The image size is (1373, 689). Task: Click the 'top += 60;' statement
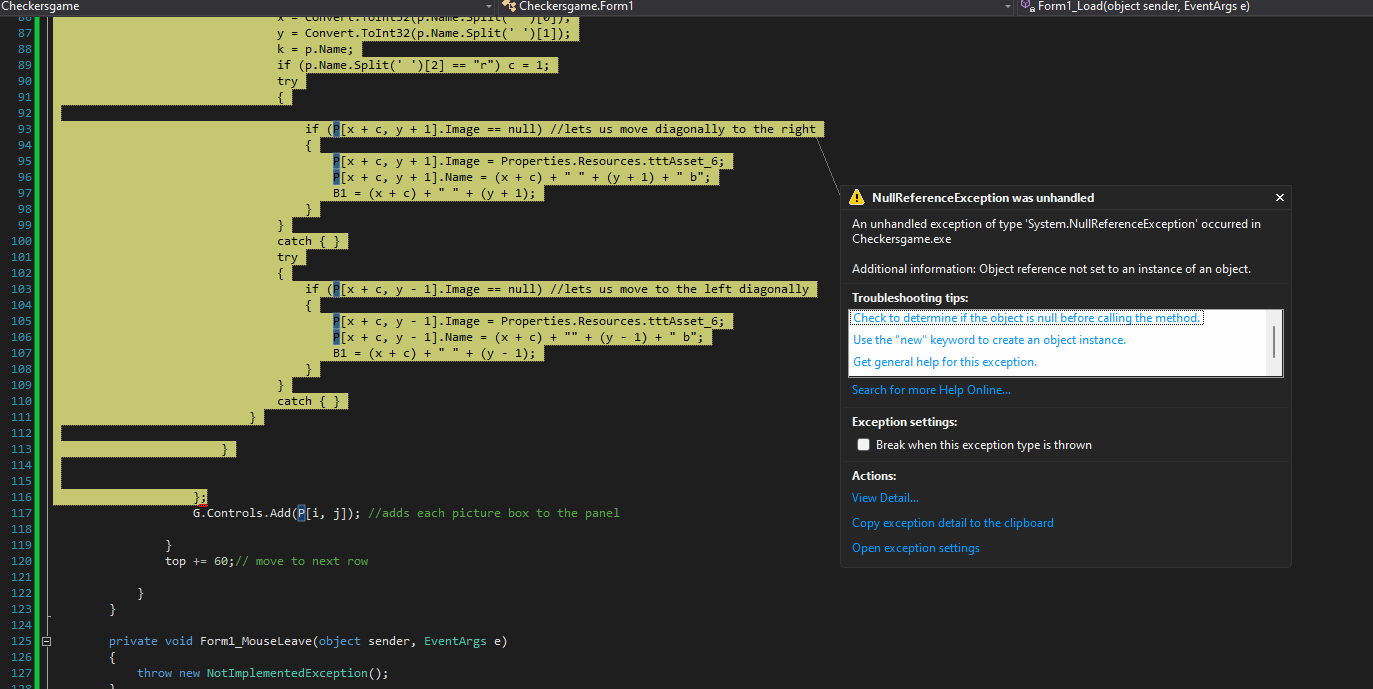click(200, 561)
